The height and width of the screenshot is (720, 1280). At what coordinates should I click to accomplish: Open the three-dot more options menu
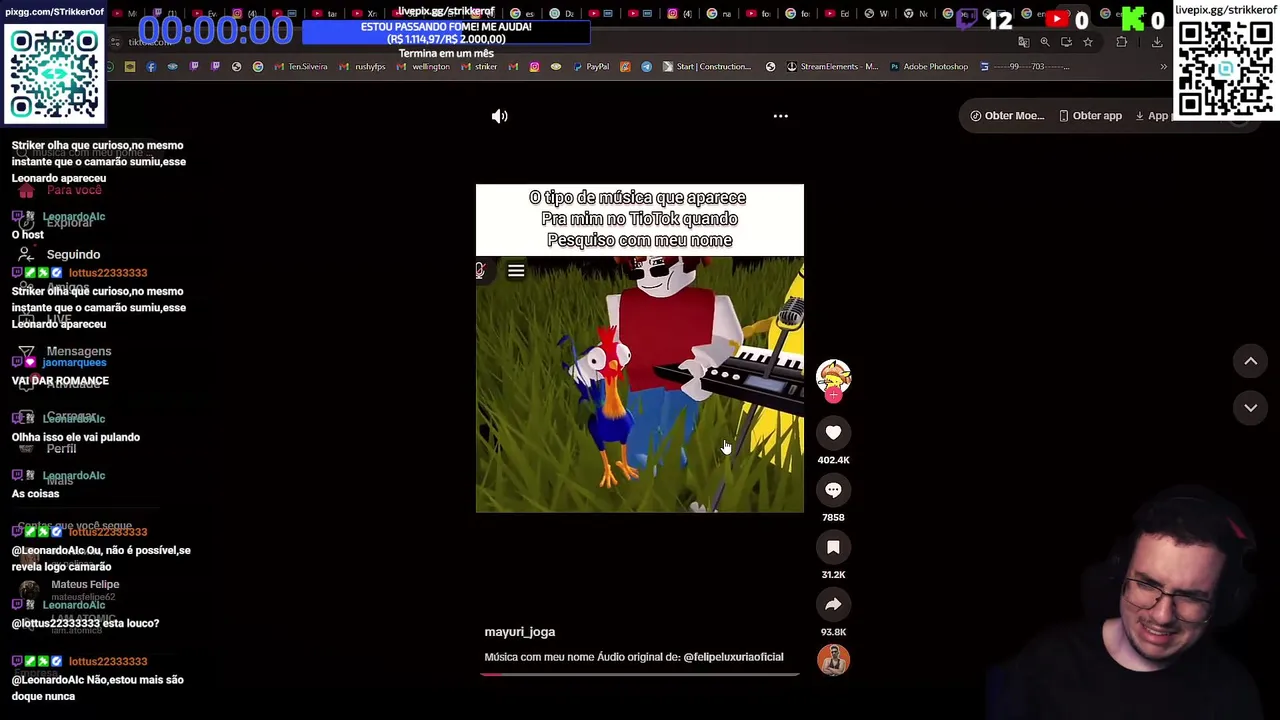[781, 116]
